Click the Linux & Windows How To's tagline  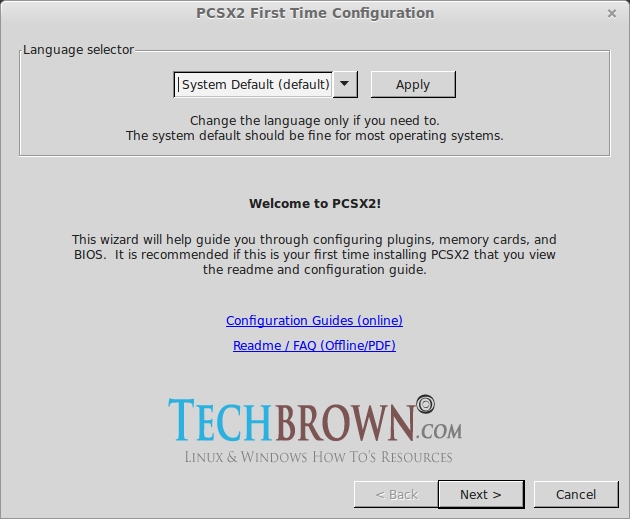point(318,457)
